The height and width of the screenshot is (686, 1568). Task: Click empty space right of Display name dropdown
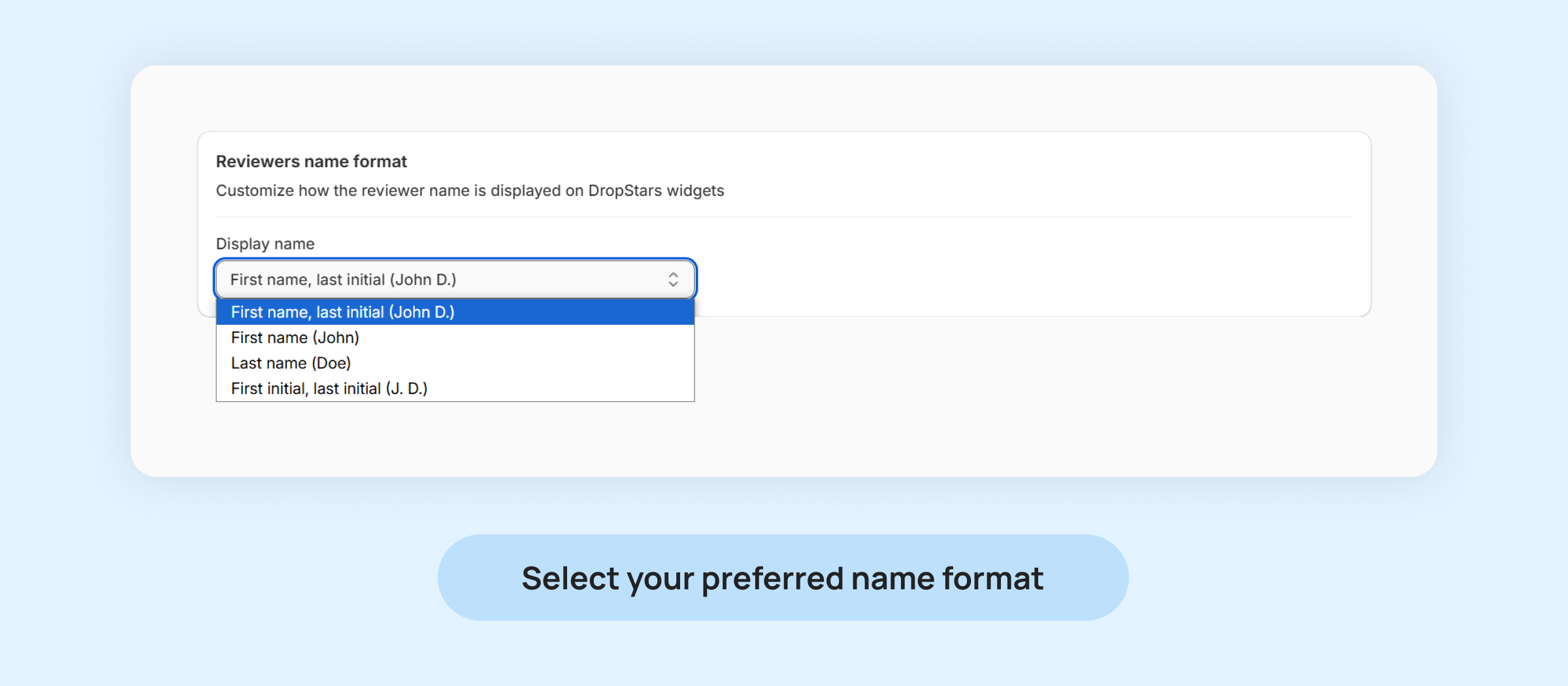pos(980,280)
